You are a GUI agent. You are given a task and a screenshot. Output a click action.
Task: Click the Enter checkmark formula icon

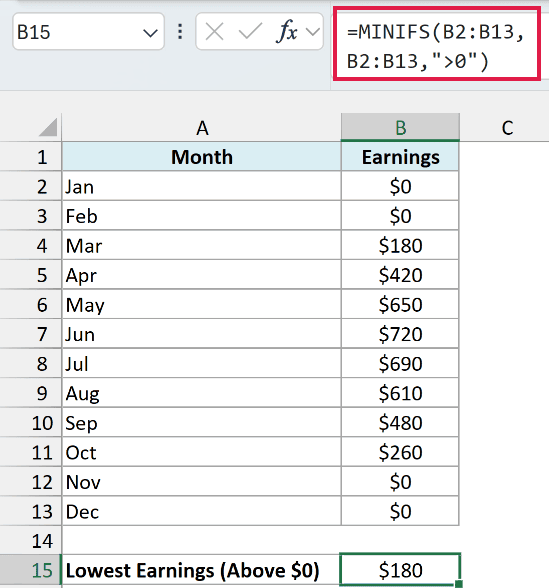click(x=250, y=32)
